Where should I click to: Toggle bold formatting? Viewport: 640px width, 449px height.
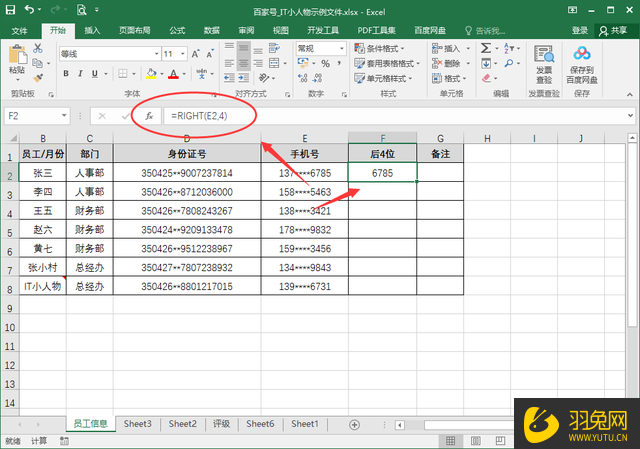pyautogui.click(x=66, y=73)
